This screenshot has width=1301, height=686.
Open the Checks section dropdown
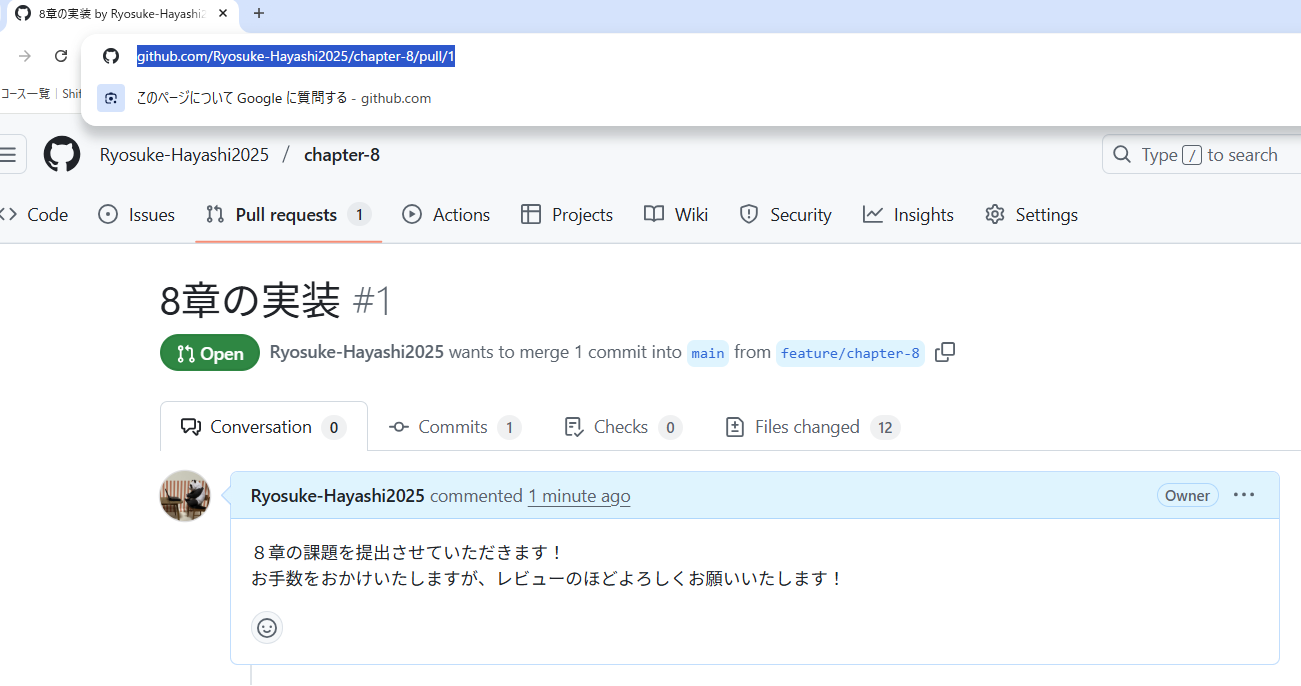coord(619,426)
